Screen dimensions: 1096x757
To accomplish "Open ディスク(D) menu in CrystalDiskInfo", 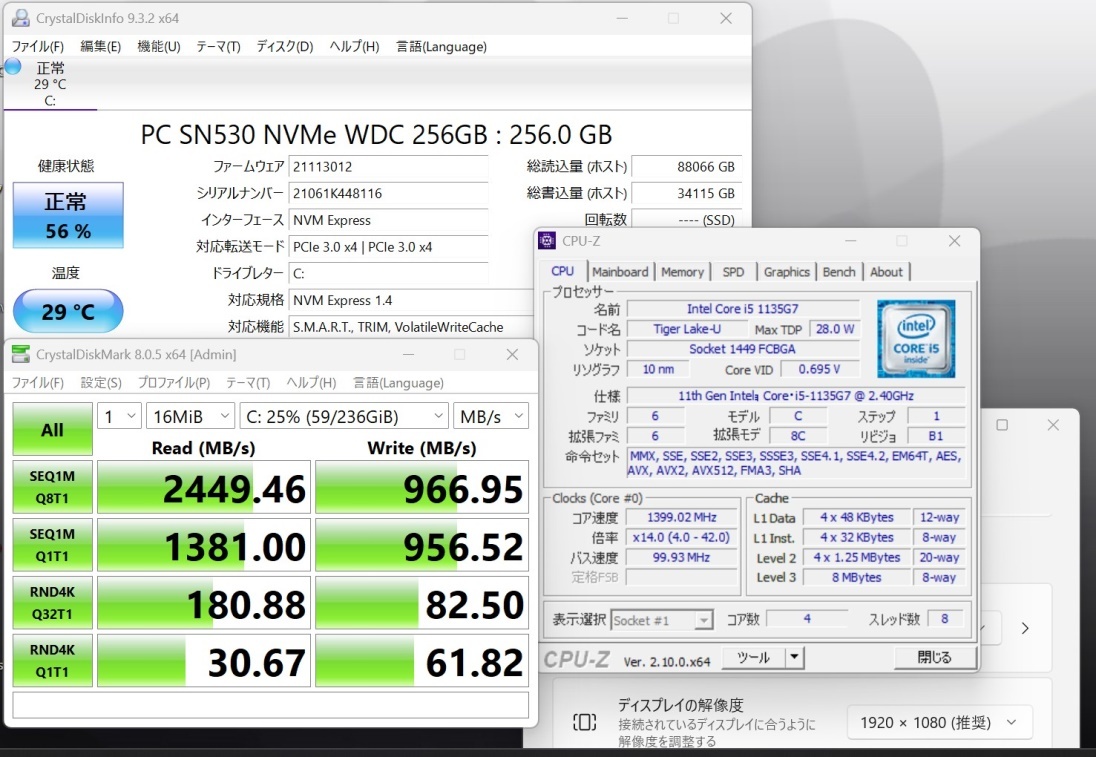I will coord(284,47).
